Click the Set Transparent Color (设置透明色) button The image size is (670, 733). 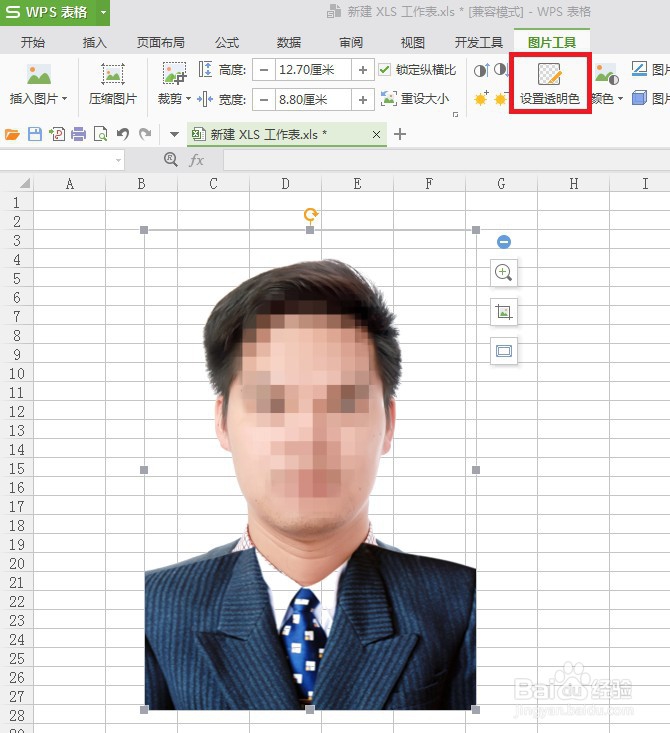tap(550, 83)
